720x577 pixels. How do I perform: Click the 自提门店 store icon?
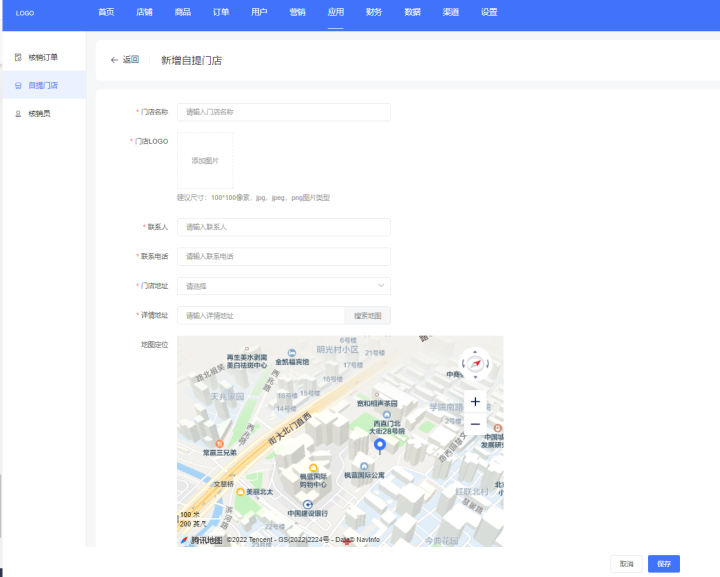18,85
